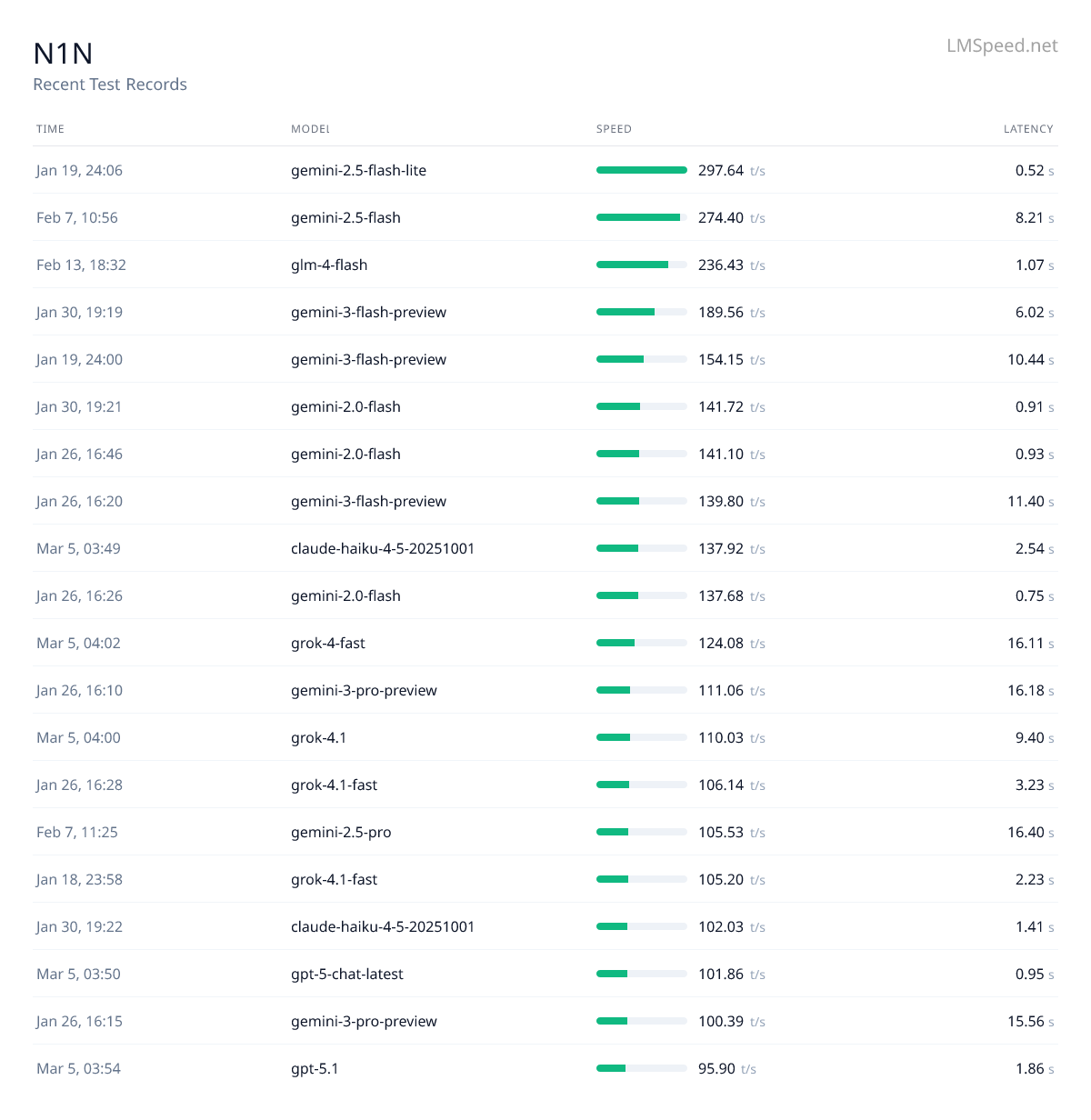
Task: Click the 1.41 s latency value
Action: [1035, 926]
